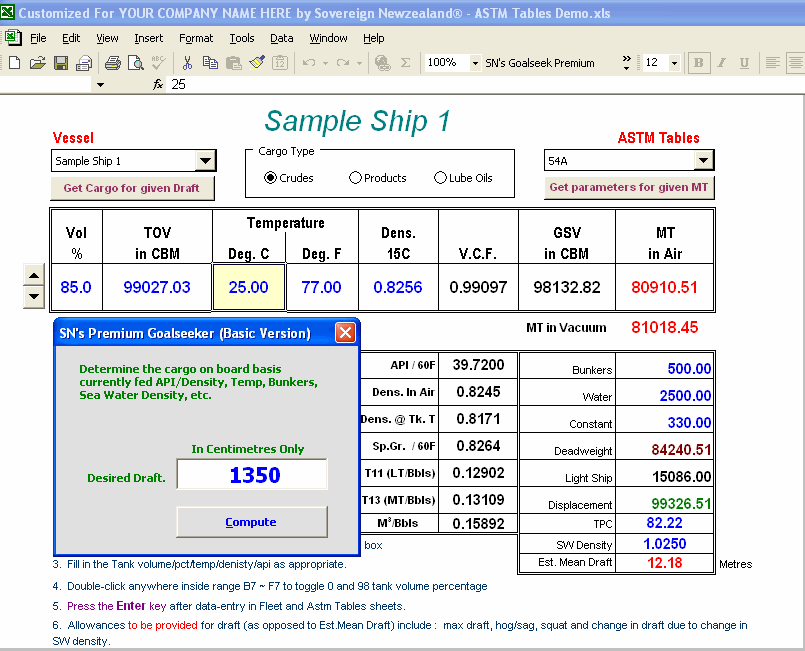Open the Tools menu
The image size is (805, 651).
coord(242,38)
